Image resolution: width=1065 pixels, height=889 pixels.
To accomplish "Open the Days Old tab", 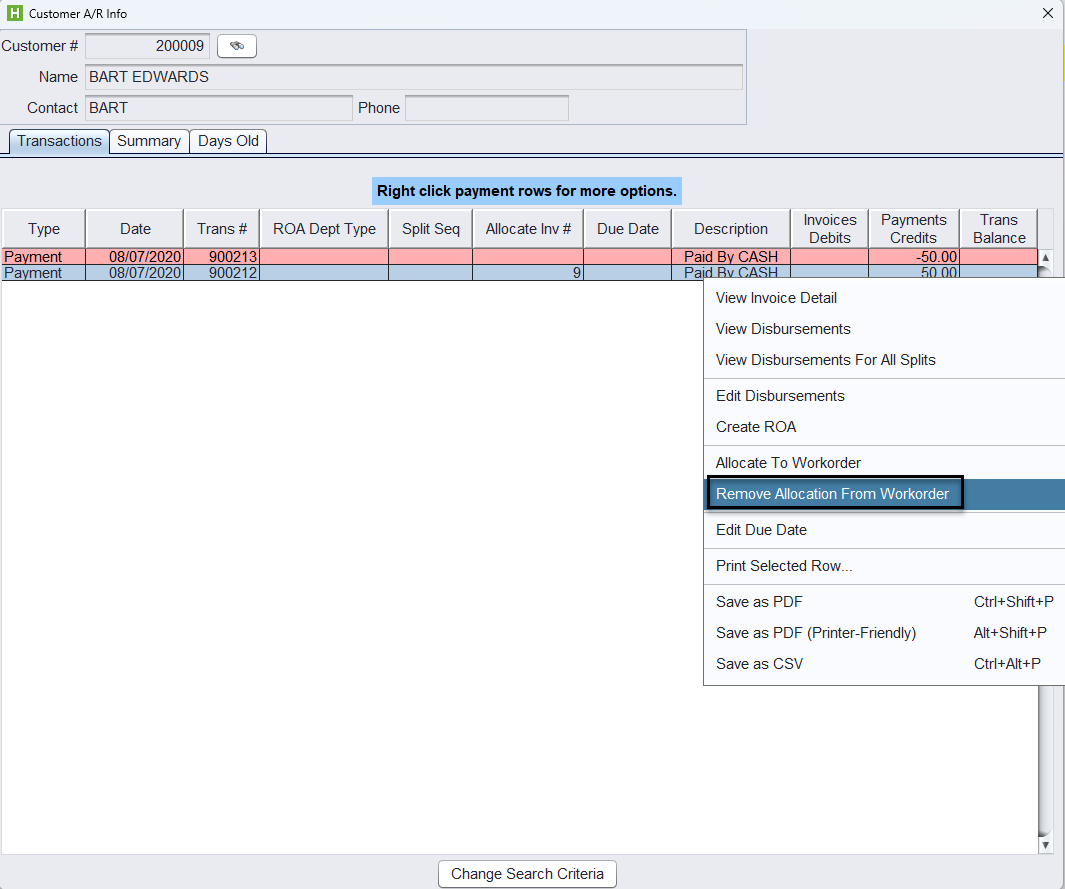I will [228, 141].
